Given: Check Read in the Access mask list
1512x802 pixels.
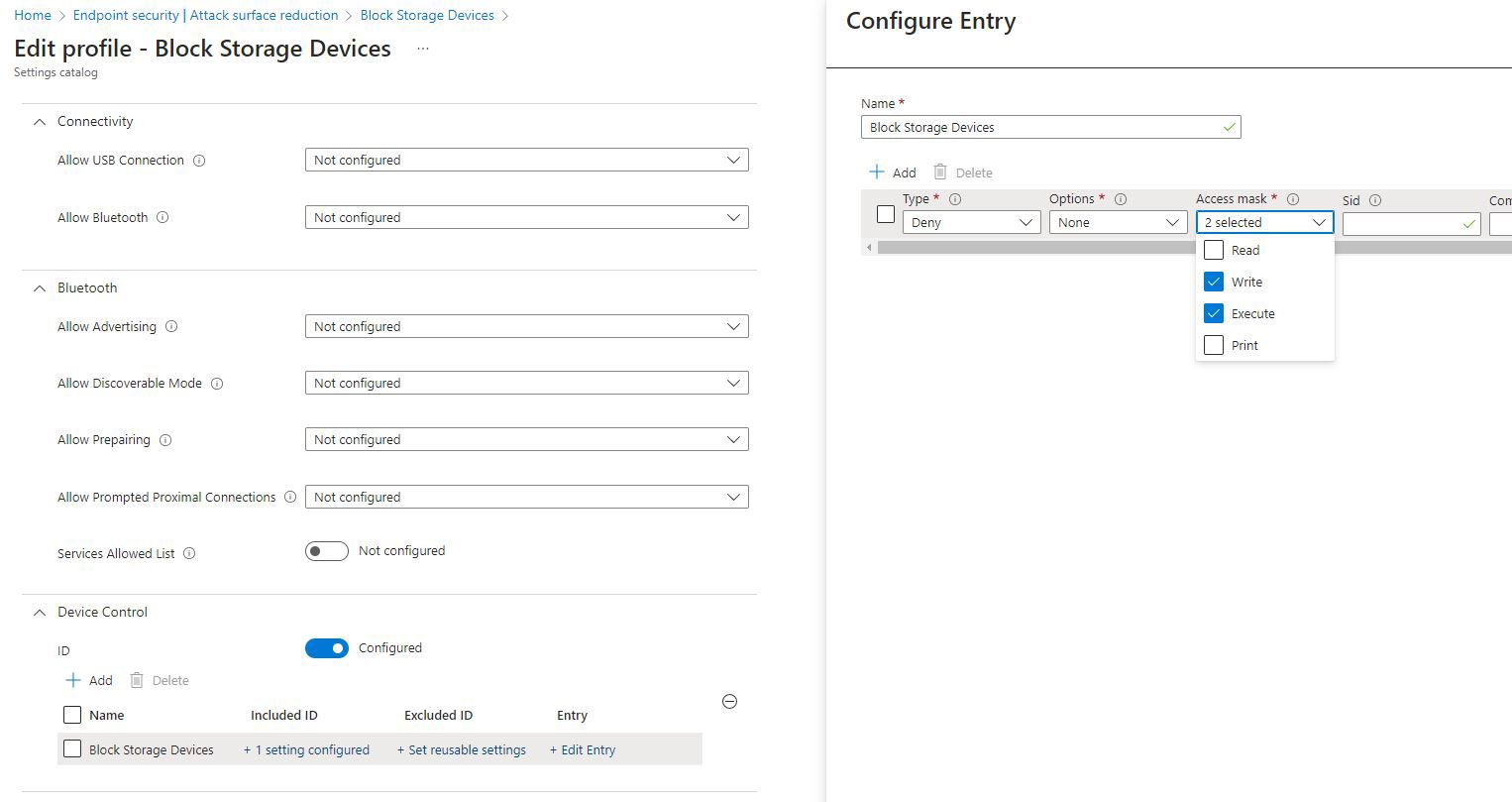Looking at the screenshot, I should (1213, 250).
